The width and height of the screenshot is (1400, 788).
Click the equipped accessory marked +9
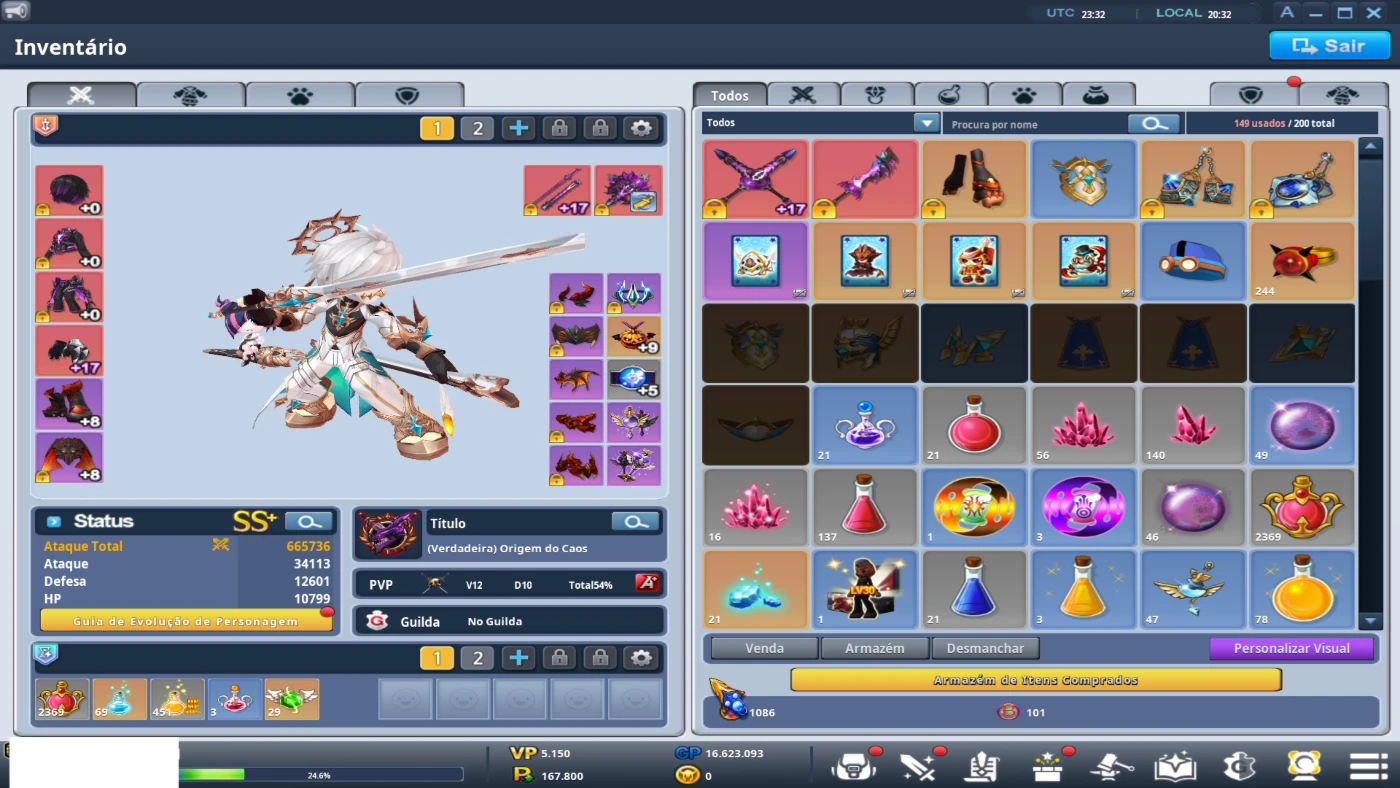click(x=634, y=337)
